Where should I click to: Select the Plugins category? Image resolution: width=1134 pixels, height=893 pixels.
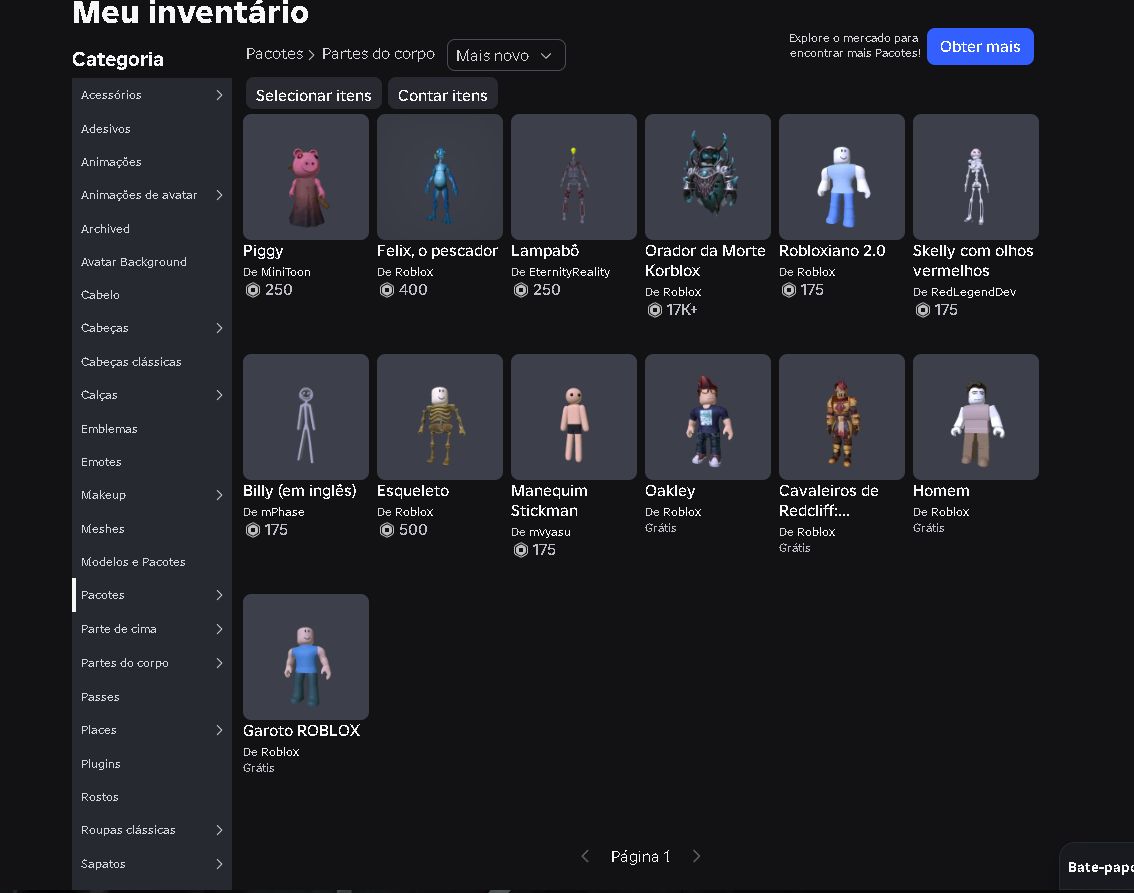152,764
